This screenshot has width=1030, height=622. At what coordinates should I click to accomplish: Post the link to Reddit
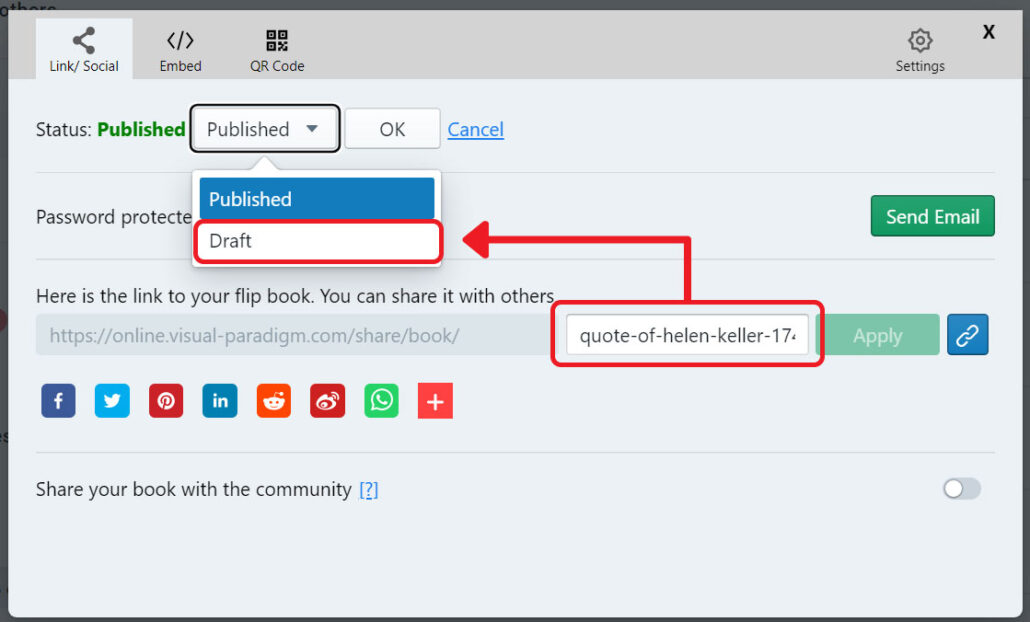pos(274,401)
